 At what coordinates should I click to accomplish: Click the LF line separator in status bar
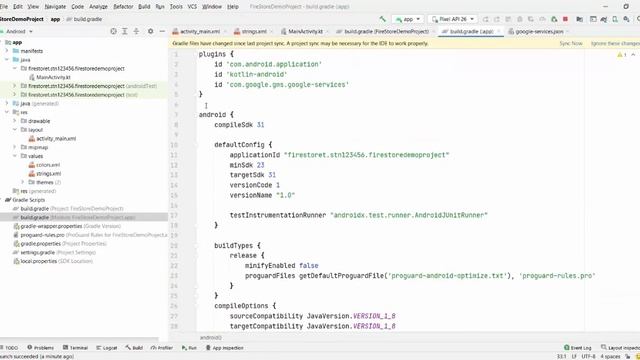click(574, 356)
